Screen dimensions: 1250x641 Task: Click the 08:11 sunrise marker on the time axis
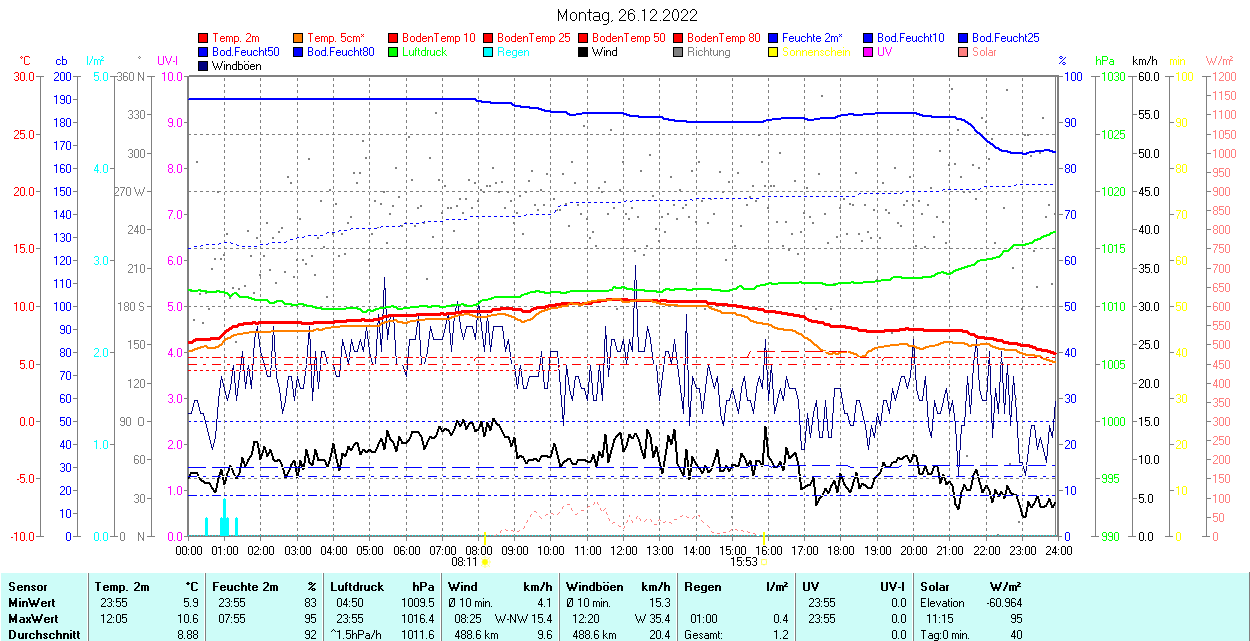point(464,562)
